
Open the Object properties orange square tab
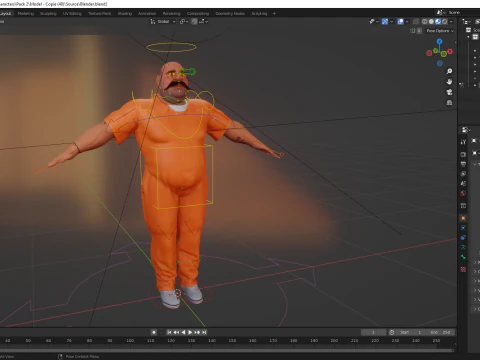pos(463,218)
